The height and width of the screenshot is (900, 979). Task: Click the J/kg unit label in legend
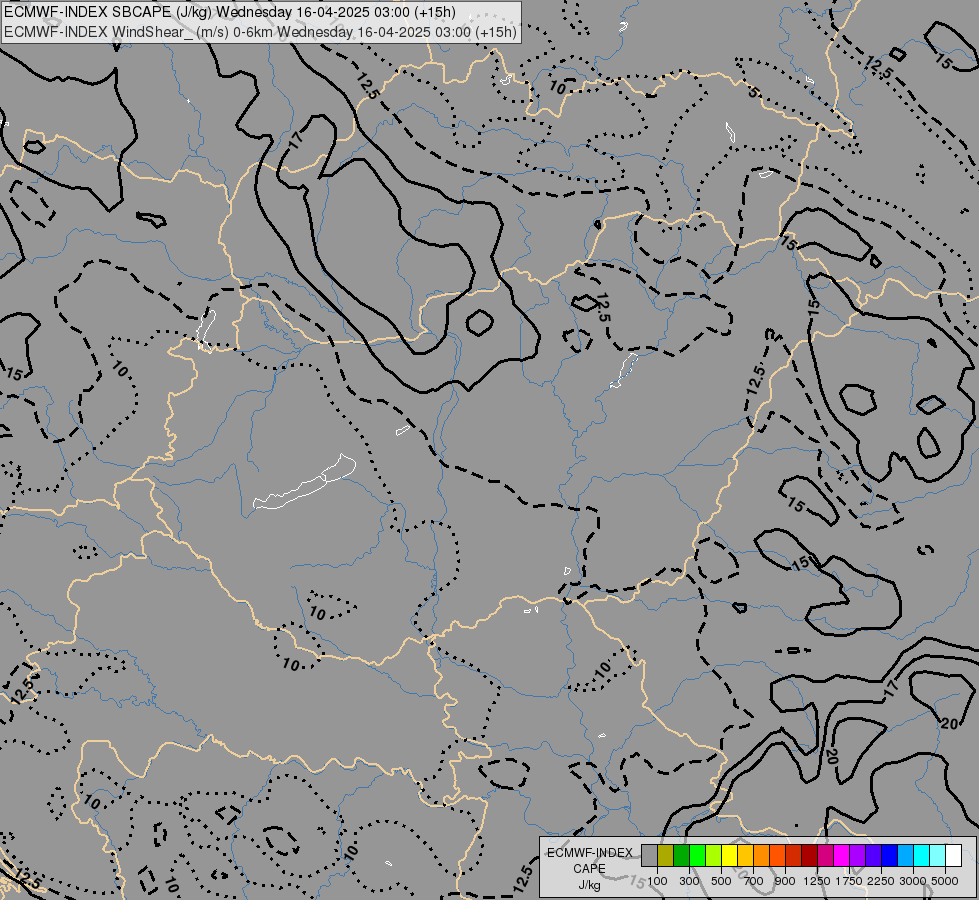[589, 885]
